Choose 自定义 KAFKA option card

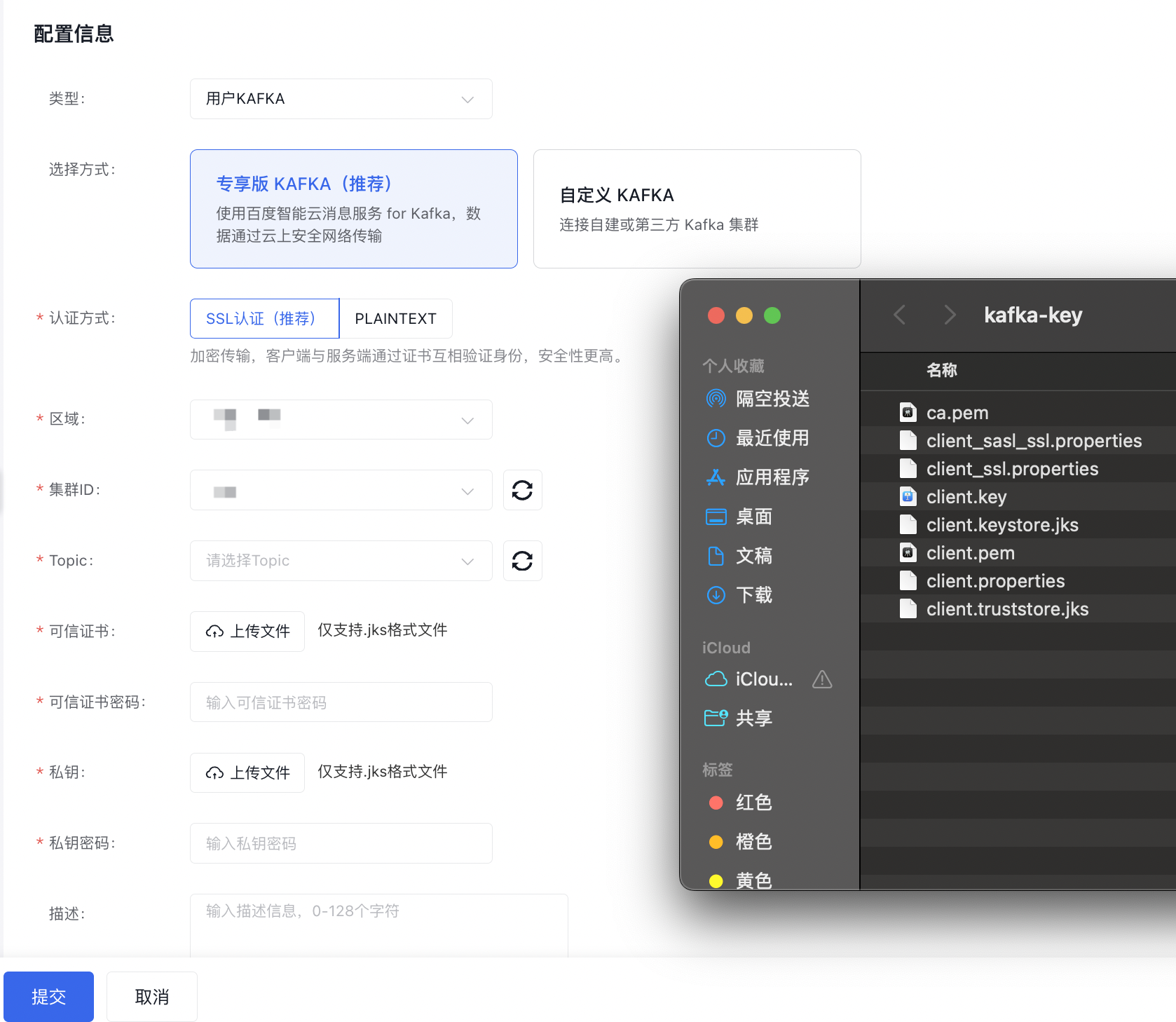click(697, 209)
